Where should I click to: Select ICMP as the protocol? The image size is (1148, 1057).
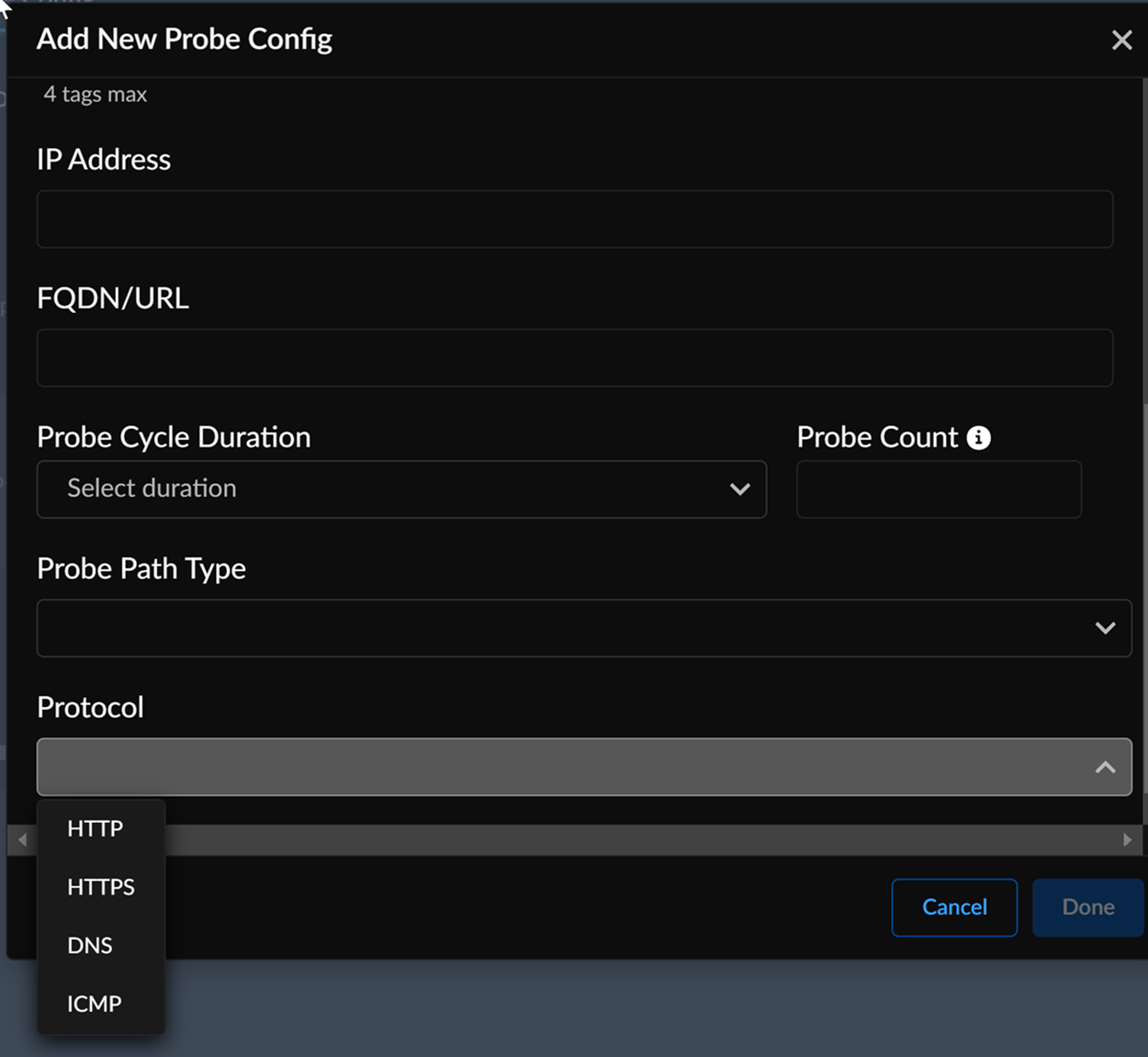(x=95, y=1004)
